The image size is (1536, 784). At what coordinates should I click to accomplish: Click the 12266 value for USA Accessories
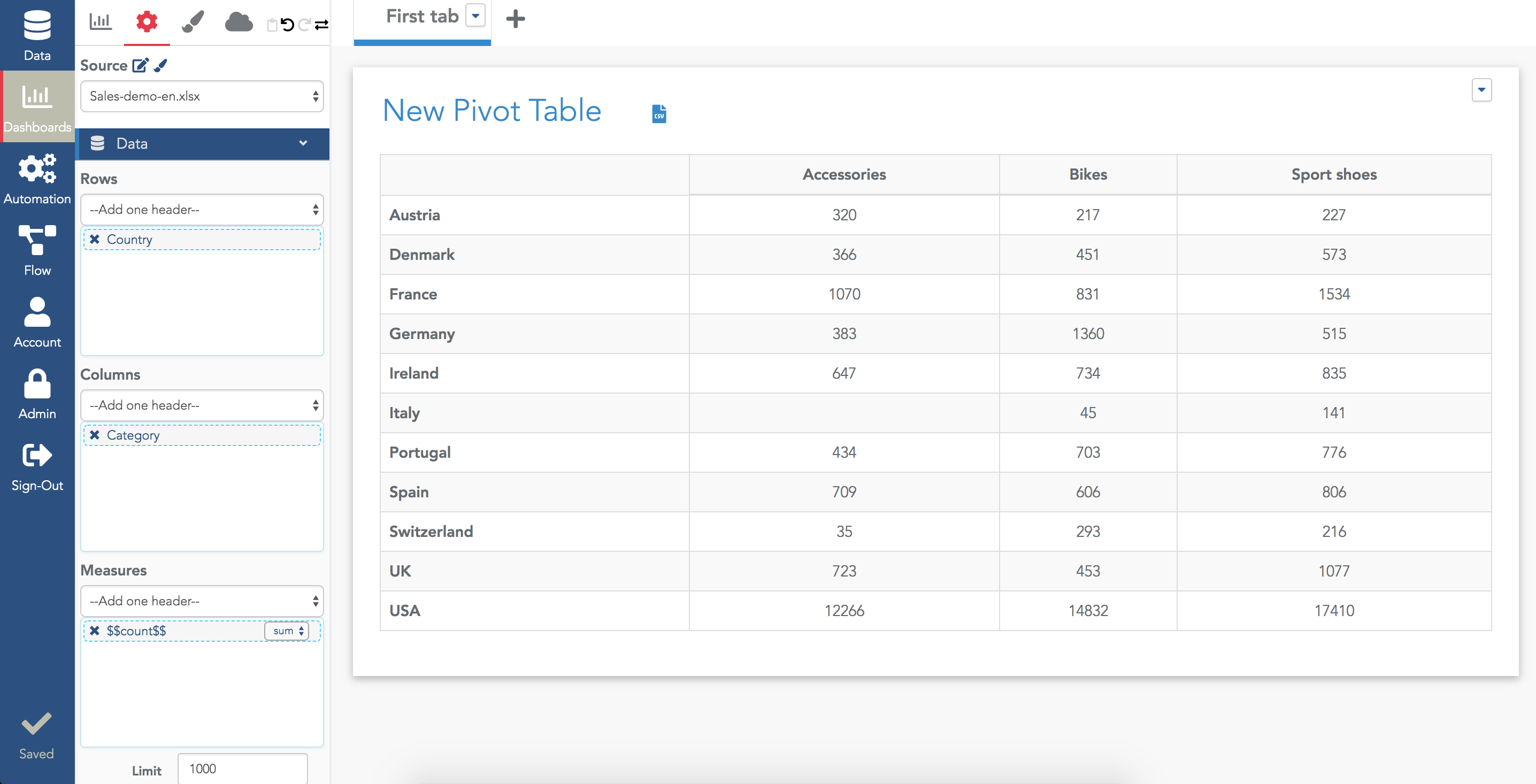coord(844,611)
